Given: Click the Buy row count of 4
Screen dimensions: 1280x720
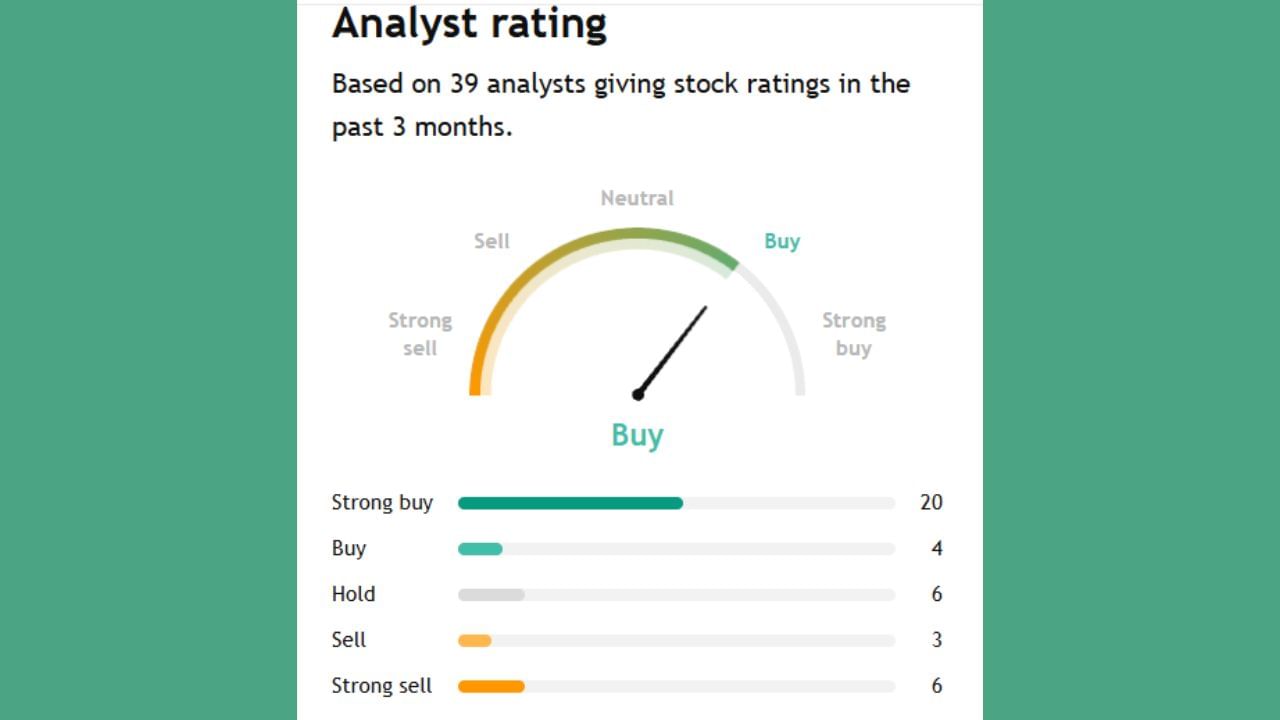Looking at the screenshot, I should [937, 548].
